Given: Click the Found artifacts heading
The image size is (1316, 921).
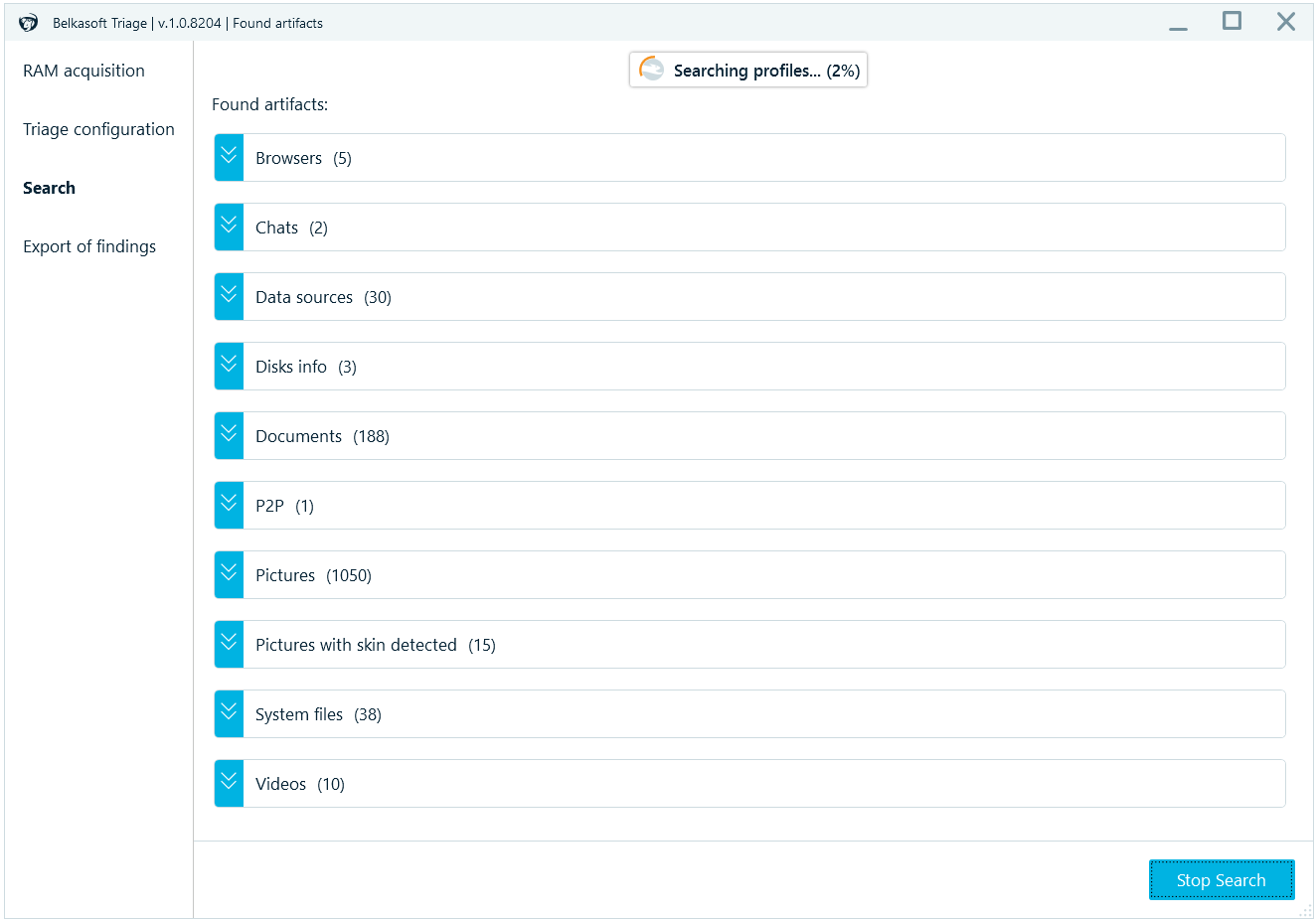Looking at the screenshot, I should pyautogui.click(x=269, y=104).
